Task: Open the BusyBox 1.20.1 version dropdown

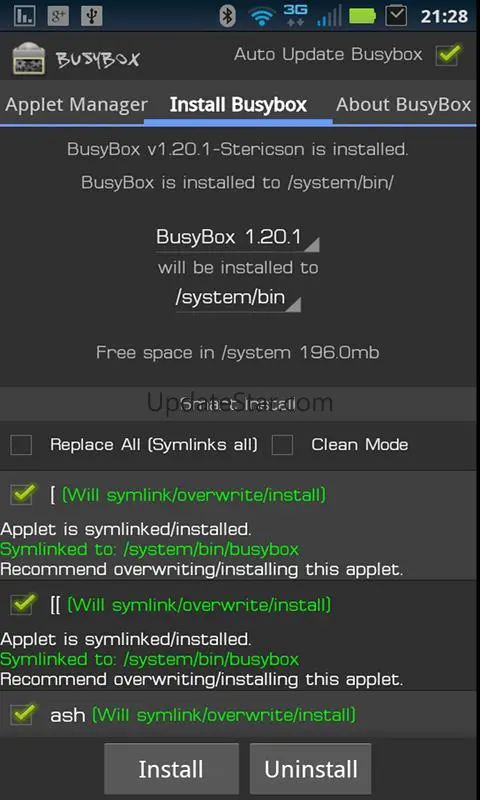Action: point(237,238)
